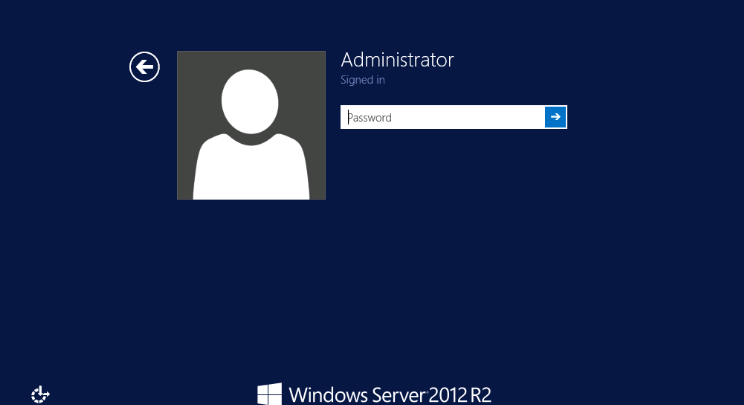Open the Ease of Access icon
Image resolution: width=744 pixels, height=405 pixels.
[x=40, y=395]
